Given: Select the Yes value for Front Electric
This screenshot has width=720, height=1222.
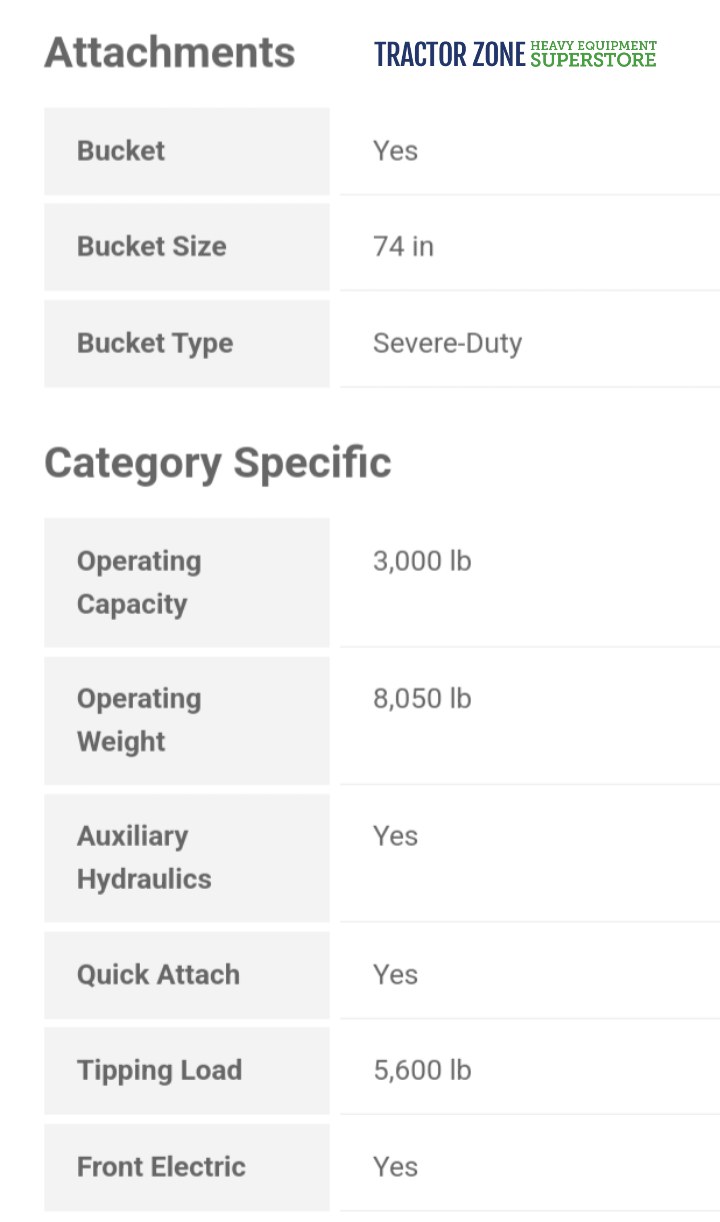Looking at the screenshot, I should coord(395,1166).
